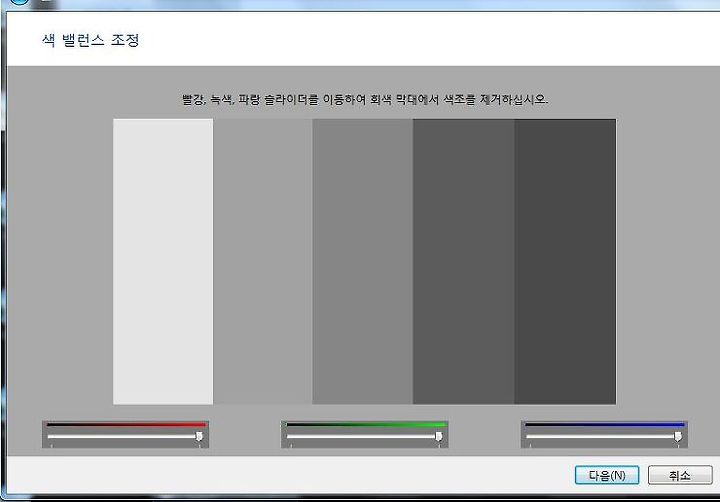Click the second light gray bar
Viewport: 720px width, 502px height.
[263, 261]
